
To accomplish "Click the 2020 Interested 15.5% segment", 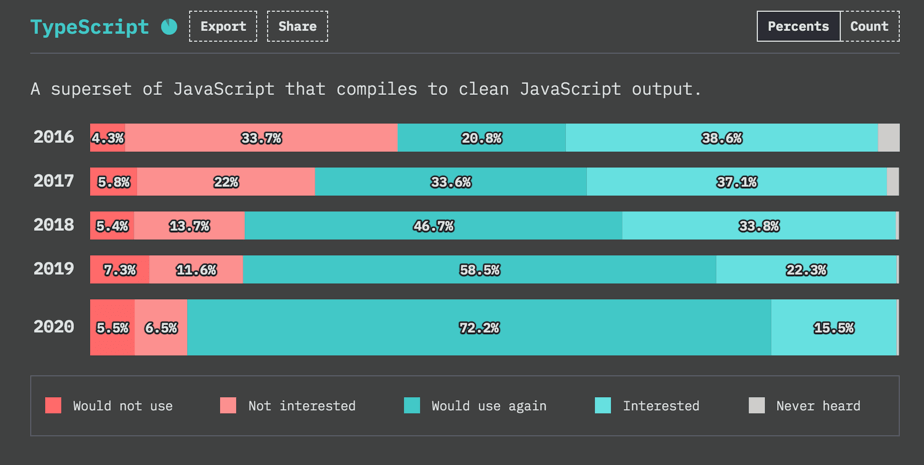I will 833,327.
